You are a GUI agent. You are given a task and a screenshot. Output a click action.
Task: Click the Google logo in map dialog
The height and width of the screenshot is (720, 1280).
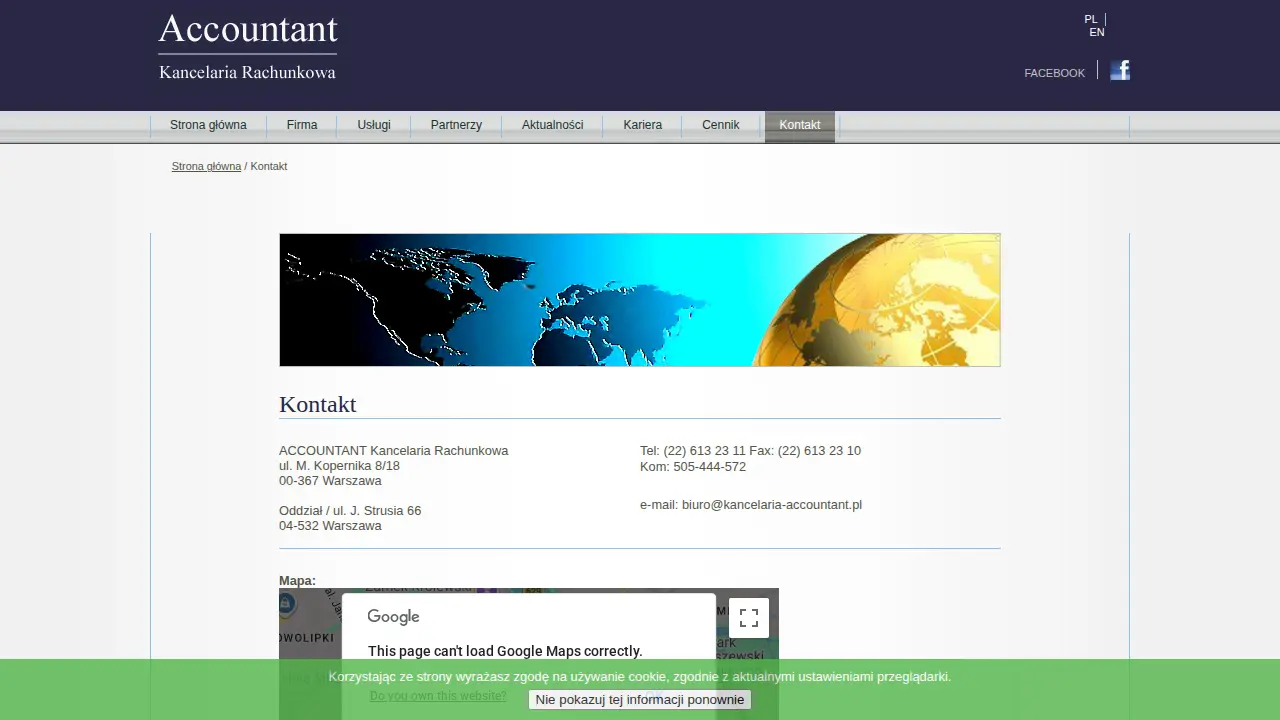tap(393, 617)
